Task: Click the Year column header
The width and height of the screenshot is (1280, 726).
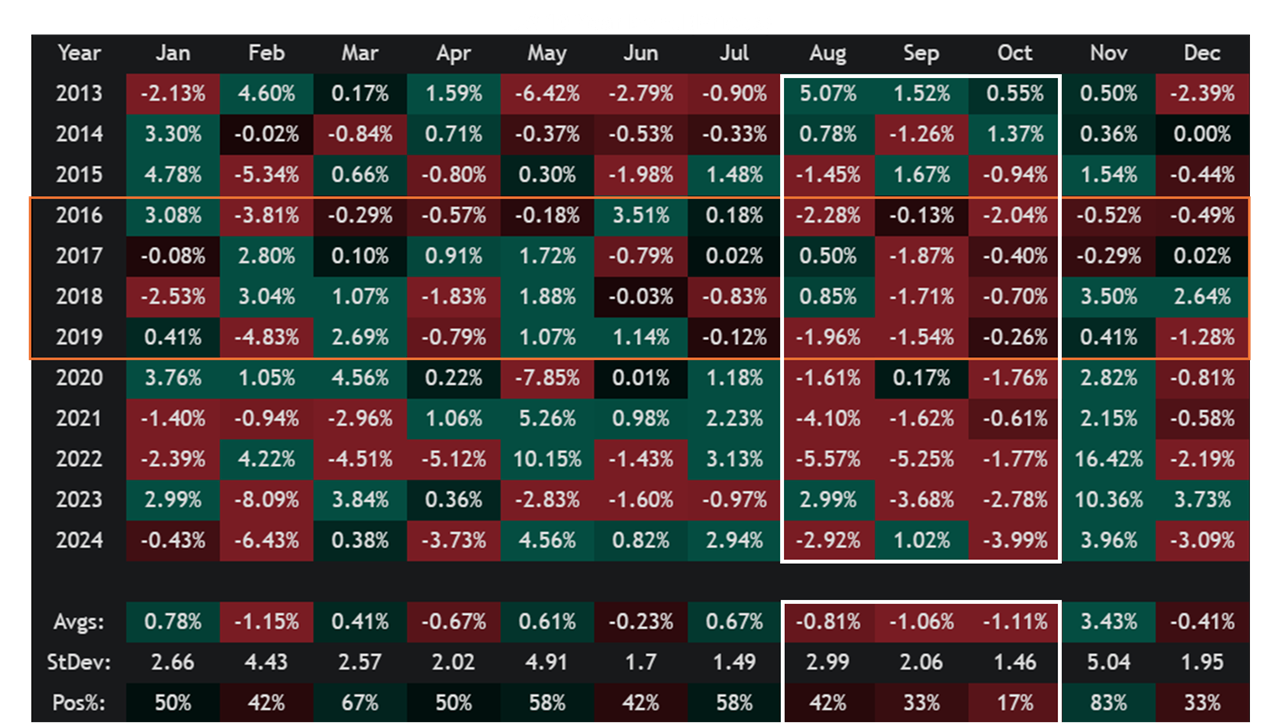Action: 79,54
